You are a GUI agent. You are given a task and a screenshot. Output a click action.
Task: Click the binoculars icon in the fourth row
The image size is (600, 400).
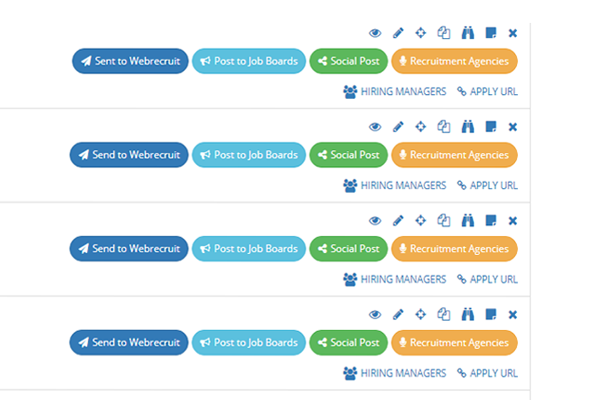(x=467, y=315)
